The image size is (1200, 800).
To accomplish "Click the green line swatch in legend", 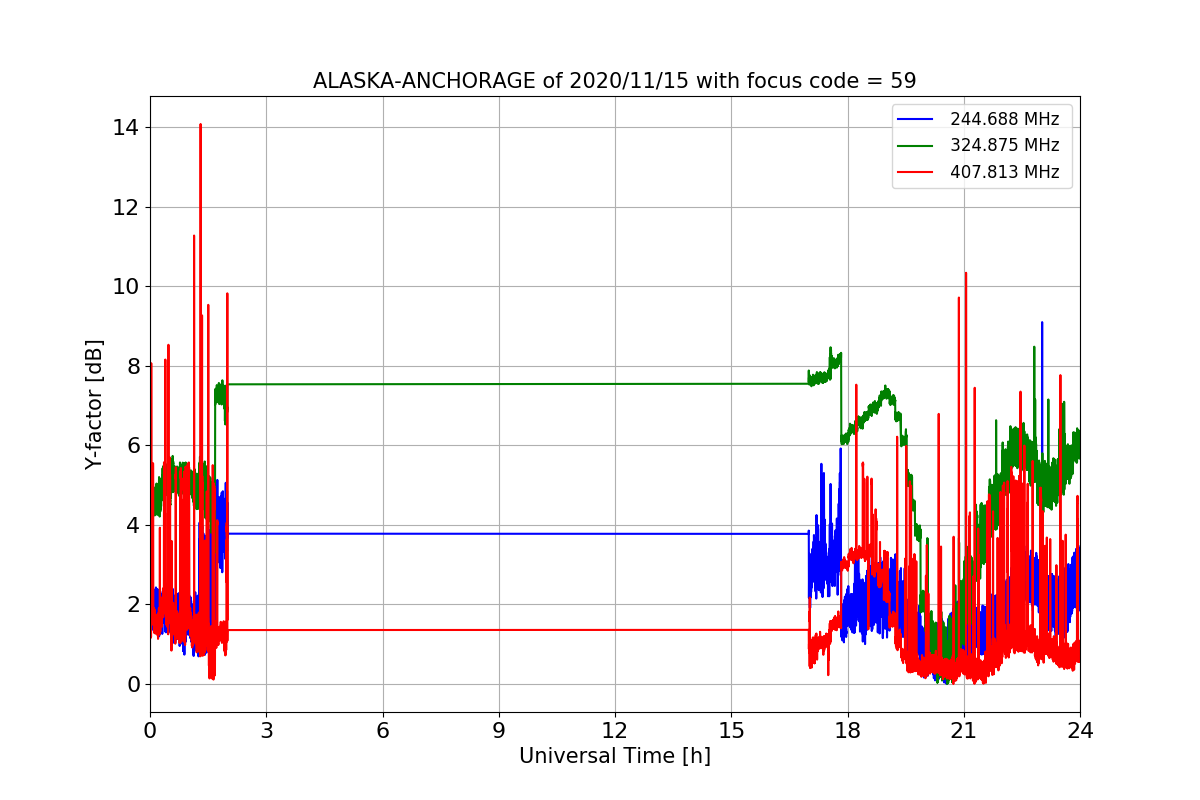I will (x=916, y=146).
